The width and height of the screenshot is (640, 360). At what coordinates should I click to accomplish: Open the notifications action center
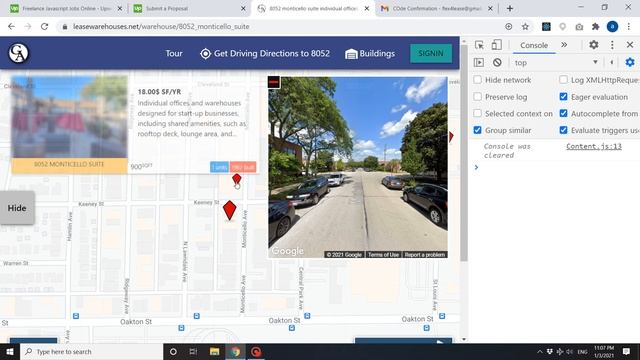[x=627, y=351]
